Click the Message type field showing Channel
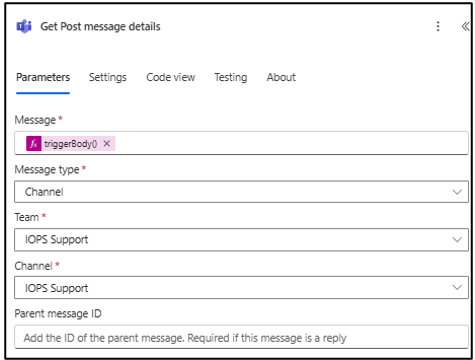This screenshot has width=475, height=360. coord(241,192)
